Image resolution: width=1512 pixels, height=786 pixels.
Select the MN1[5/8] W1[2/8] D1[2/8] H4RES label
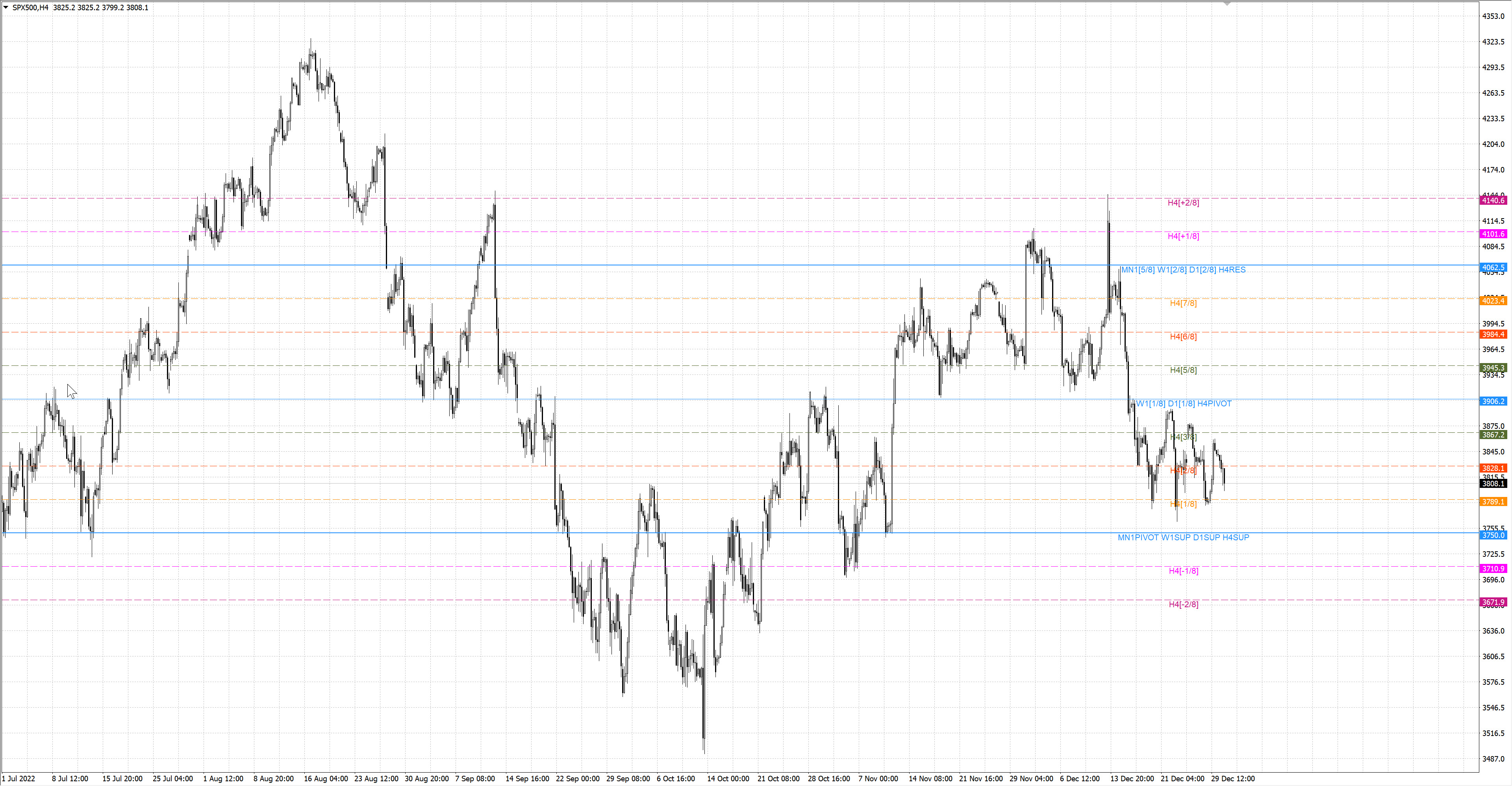pyautogui.click(x=1183, y=269)
